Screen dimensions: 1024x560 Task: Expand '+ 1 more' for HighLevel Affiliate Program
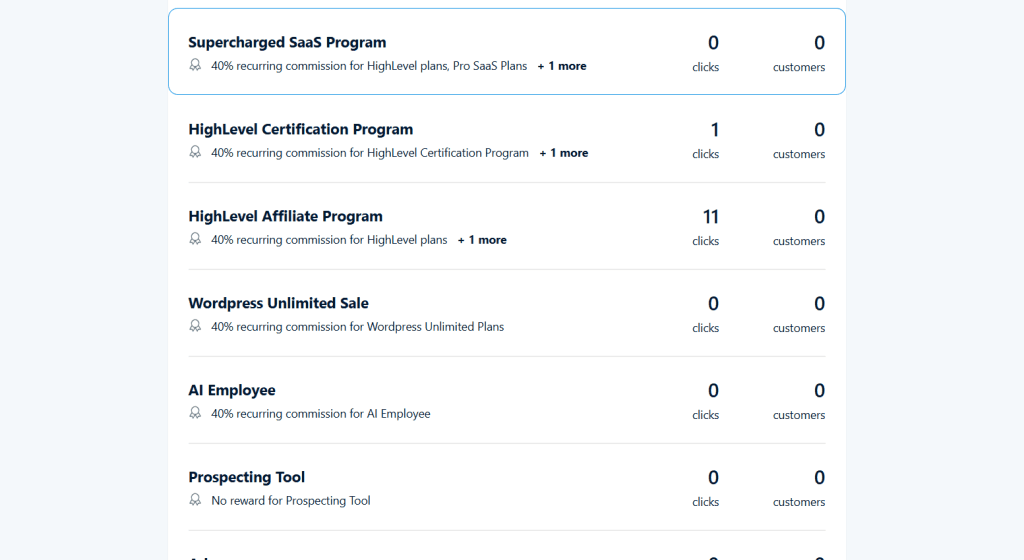click(x=482, y=240)
